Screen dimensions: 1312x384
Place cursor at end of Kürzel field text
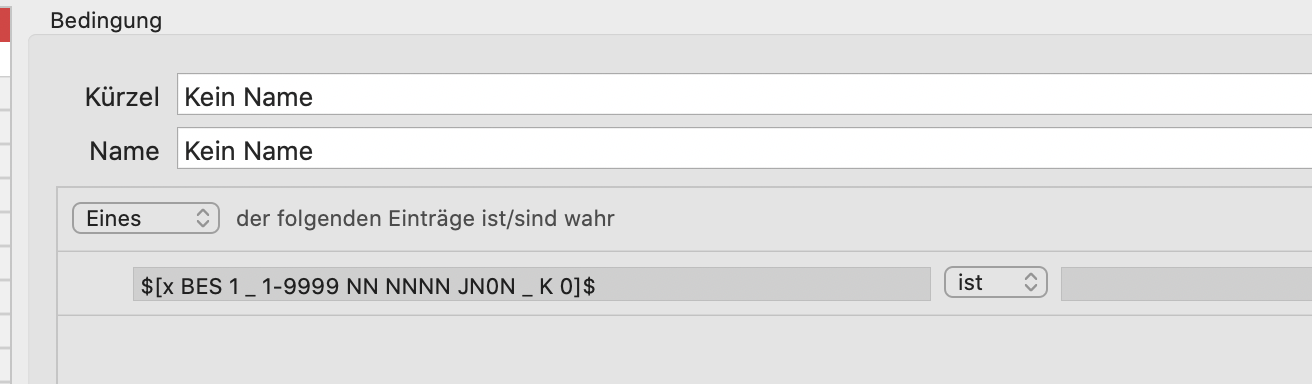pos(314,97)
